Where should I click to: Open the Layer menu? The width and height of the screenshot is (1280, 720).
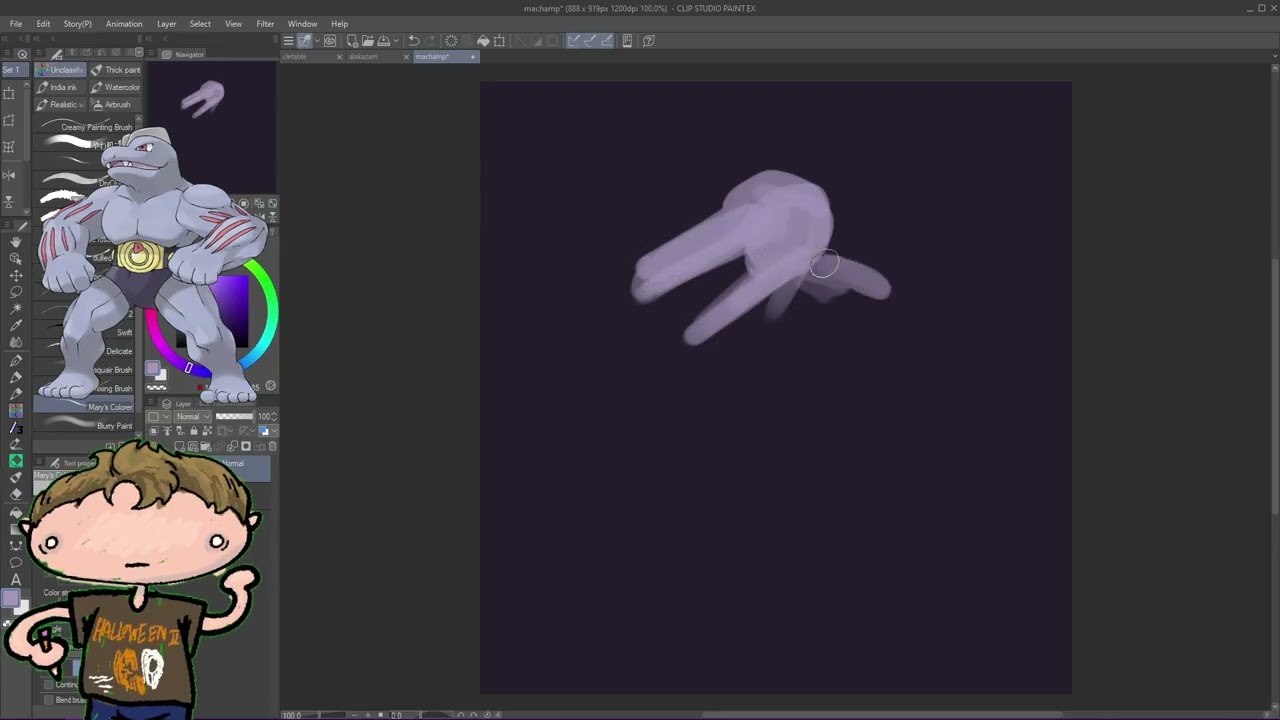coord(166,24)
